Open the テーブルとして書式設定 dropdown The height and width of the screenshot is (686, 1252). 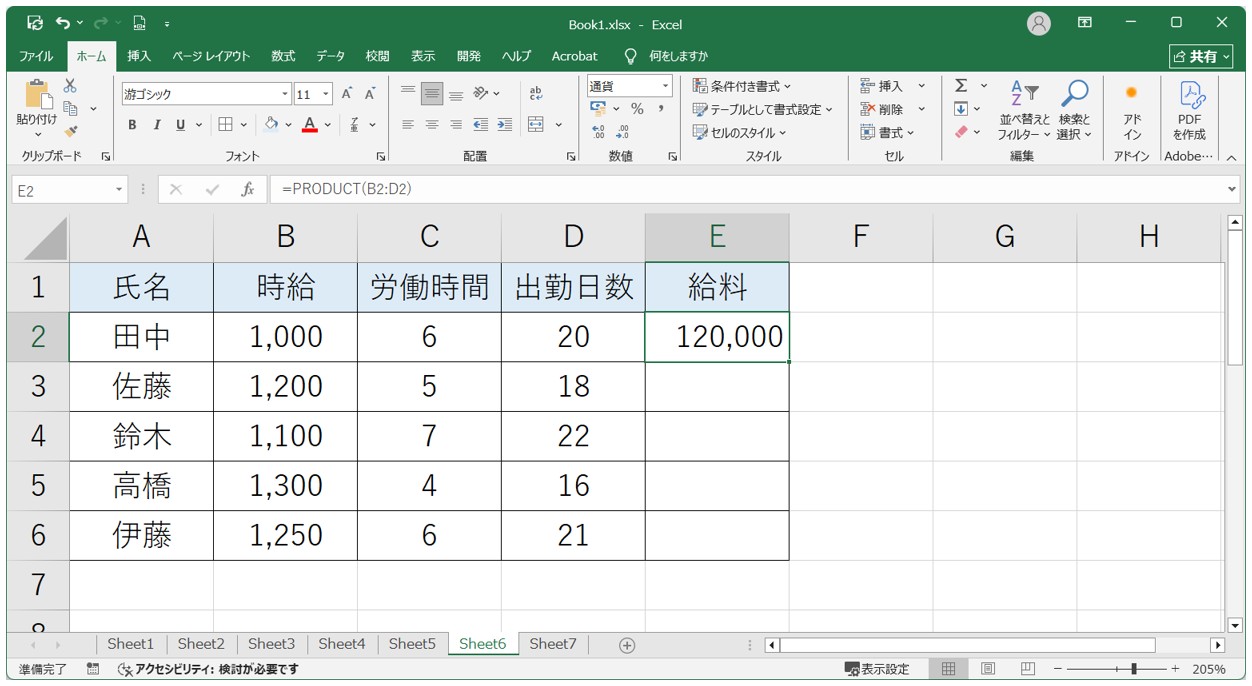coord(762,109)
